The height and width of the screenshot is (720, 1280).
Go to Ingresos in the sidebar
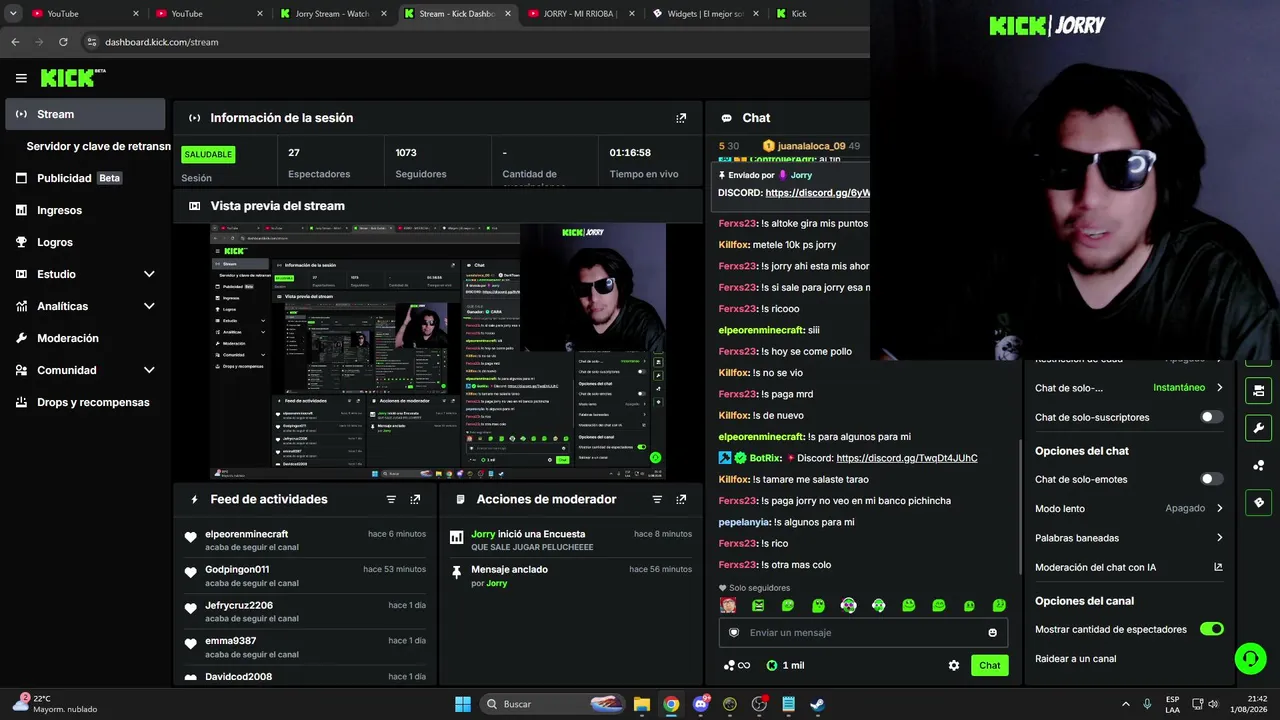tap(85, 210)
